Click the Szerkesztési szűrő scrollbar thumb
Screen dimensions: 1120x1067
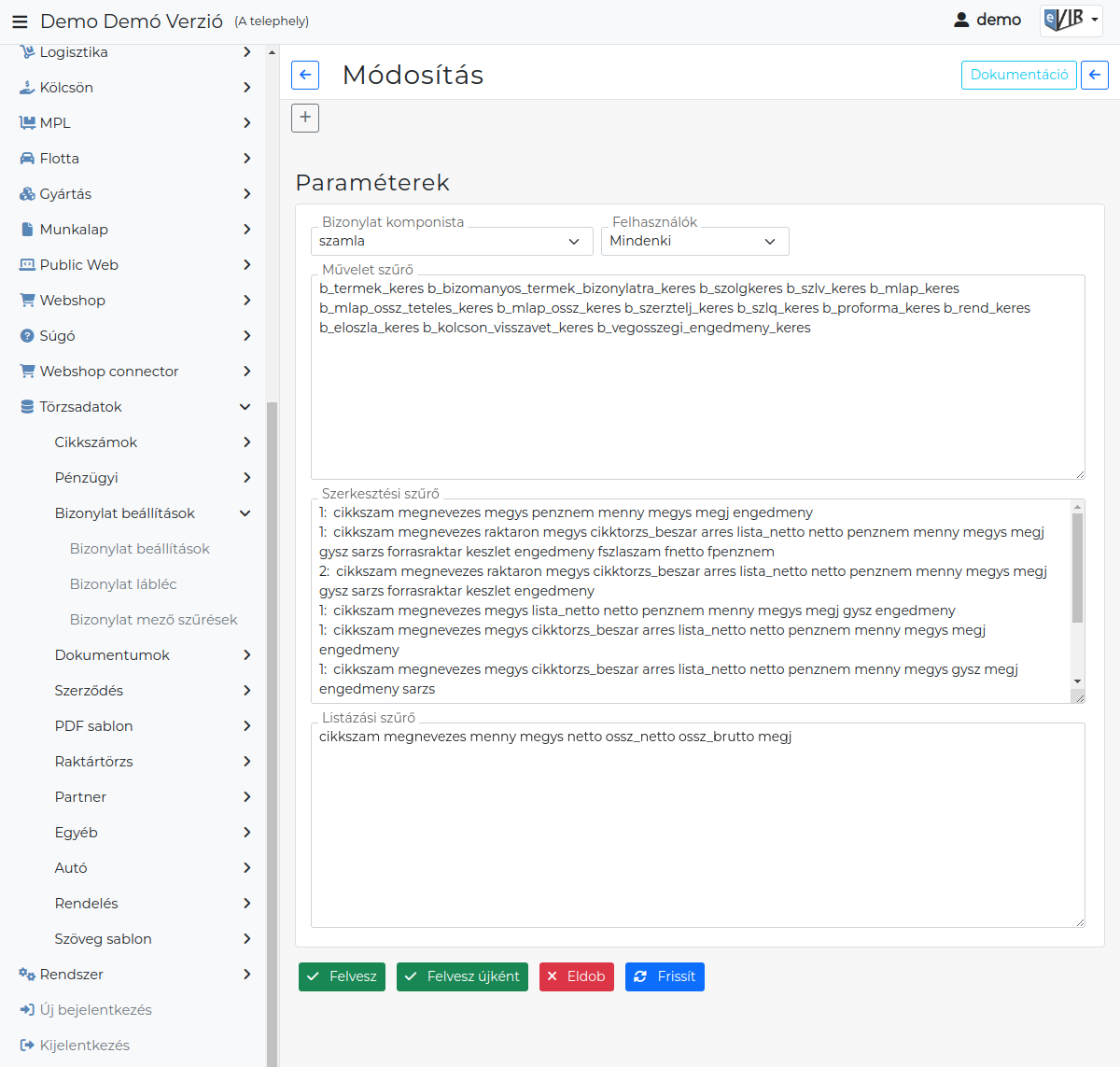point(1078,568)
